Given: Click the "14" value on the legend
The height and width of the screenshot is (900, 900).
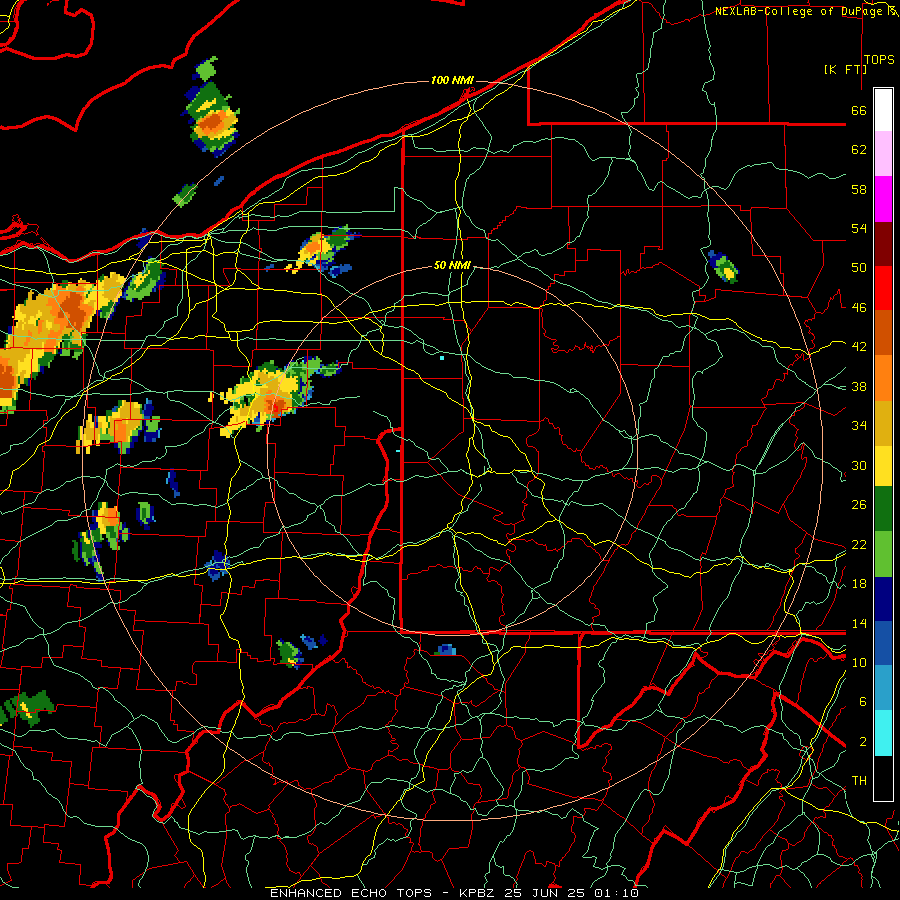Looking at the screenshot, I should (x=859, y=623).
